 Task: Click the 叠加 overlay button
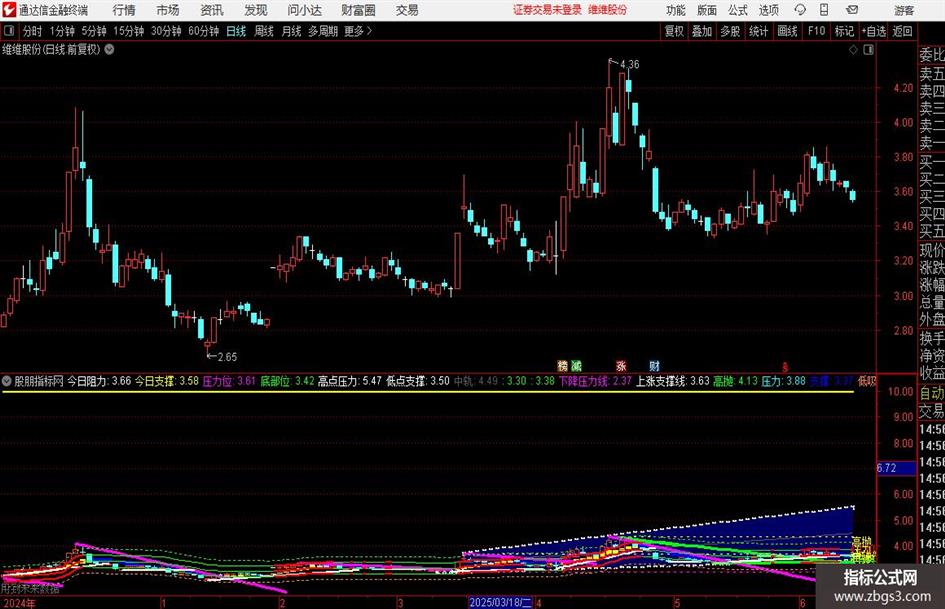(702, 31)
